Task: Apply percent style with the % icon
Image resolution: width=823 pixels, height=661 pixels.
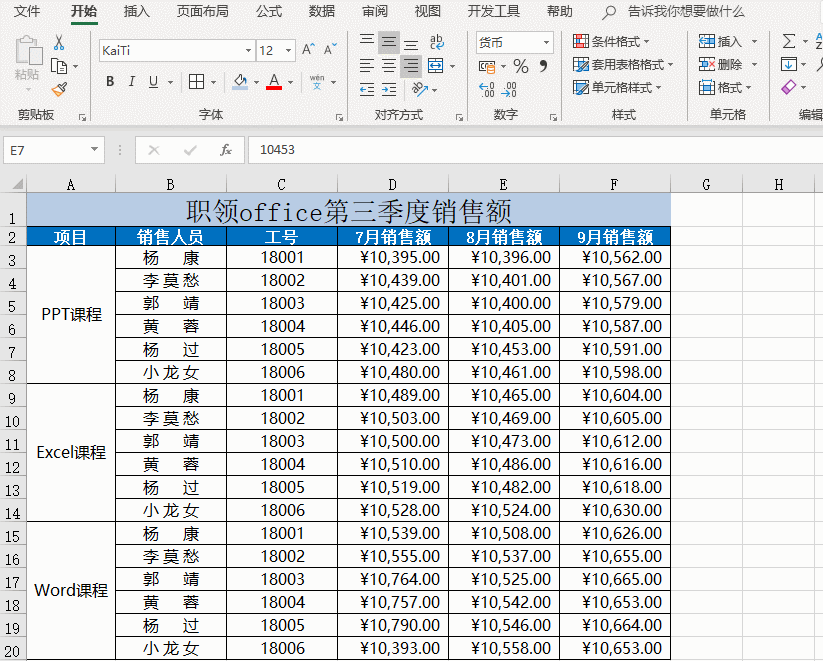Action: coord(520,67)
